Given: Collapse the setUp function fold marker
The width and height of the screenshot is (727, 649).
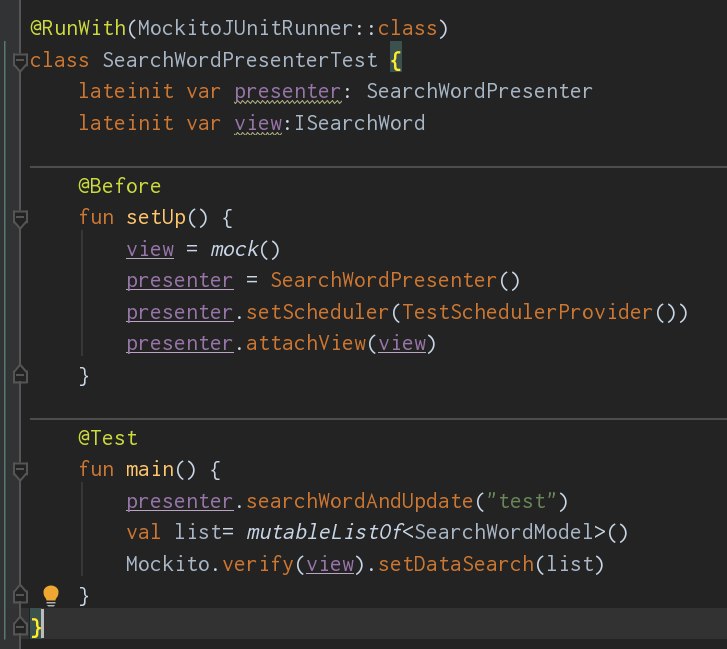Looking at the screenshot, I should click(x=20, y=219).
